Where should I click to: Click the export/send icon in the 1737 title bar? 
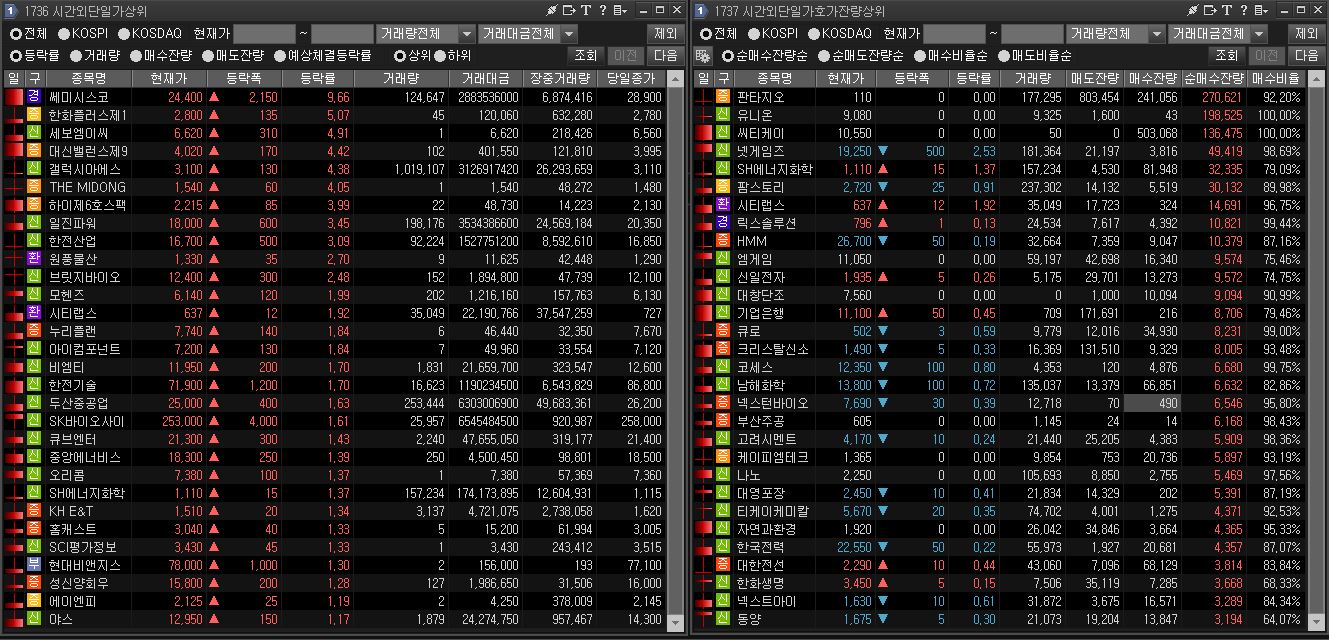point(1211,10)
